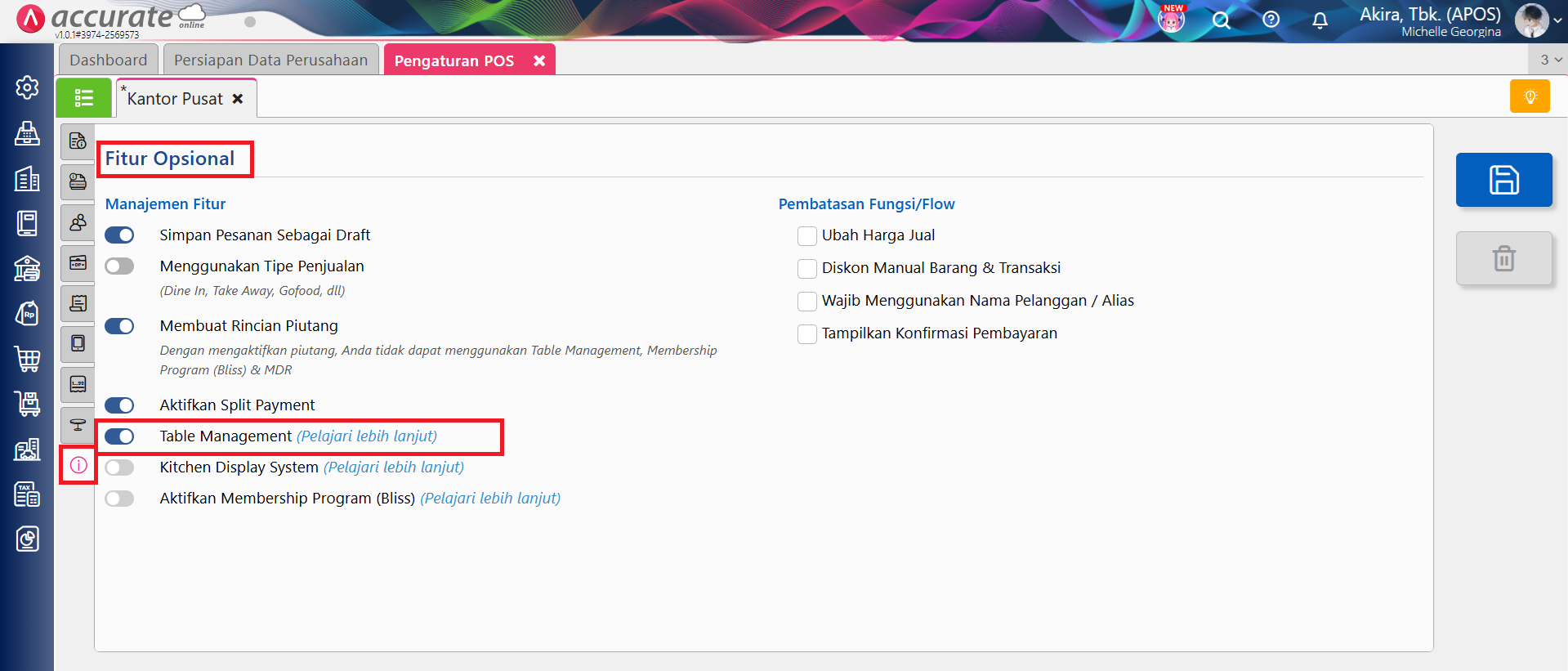Viewport: 1568px width, 671px height.
Task: Open the user profile dropdown arrow
Action: click(x=1557, y=20)
